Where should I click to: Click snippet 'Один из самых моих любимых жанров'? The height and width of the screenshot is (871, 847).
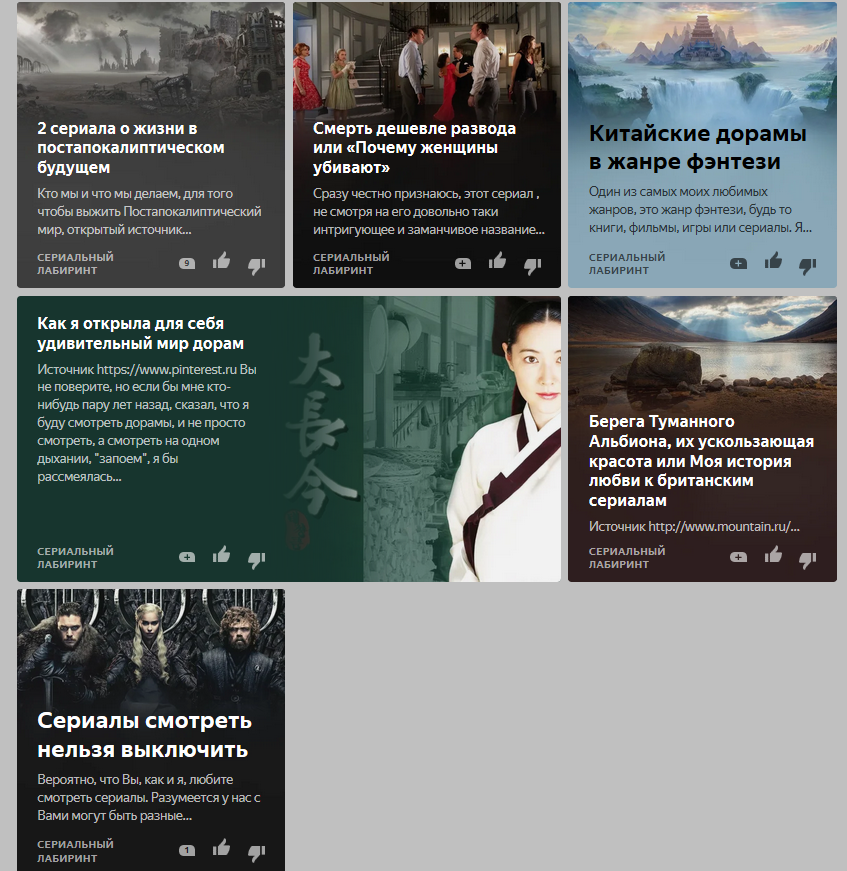tap(700, 209)
